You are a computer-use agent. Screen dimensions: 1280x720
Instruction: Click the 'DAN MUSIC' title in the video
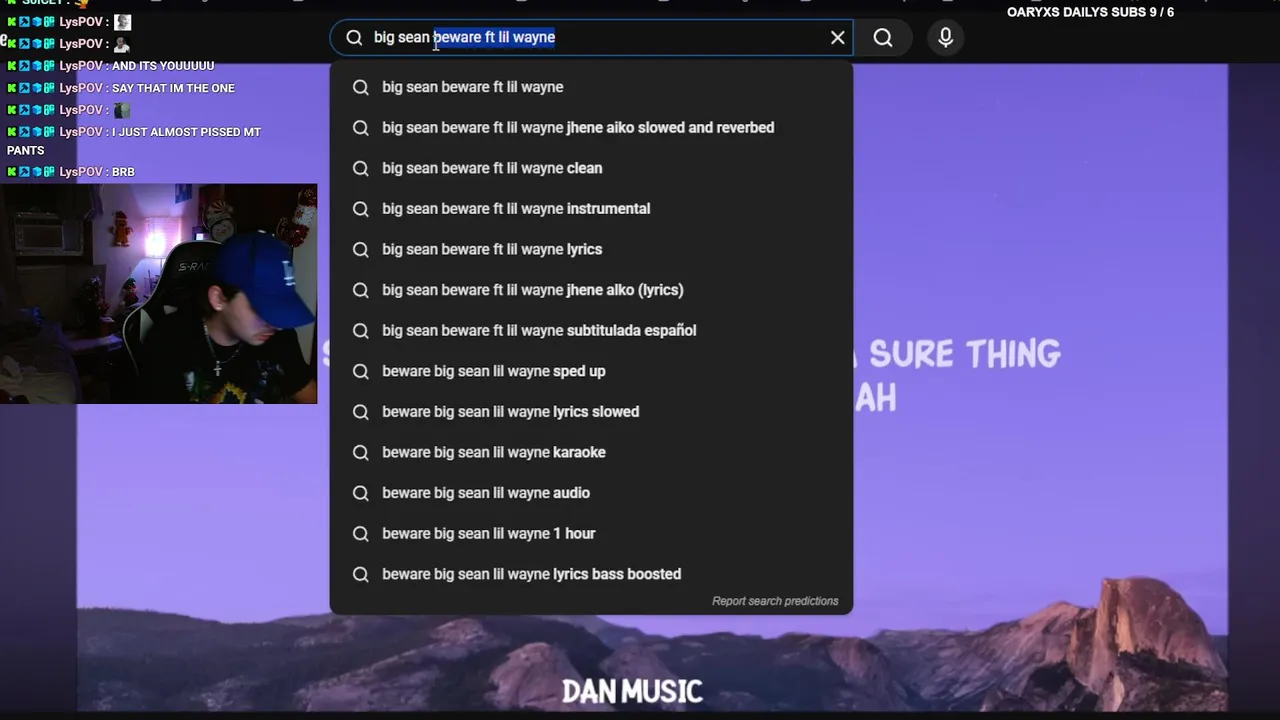pos(632,691)
